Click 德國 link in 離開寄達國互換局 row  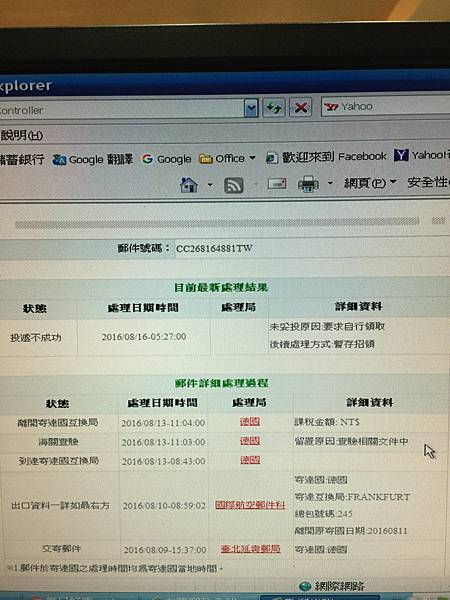[x=250, y=422]
